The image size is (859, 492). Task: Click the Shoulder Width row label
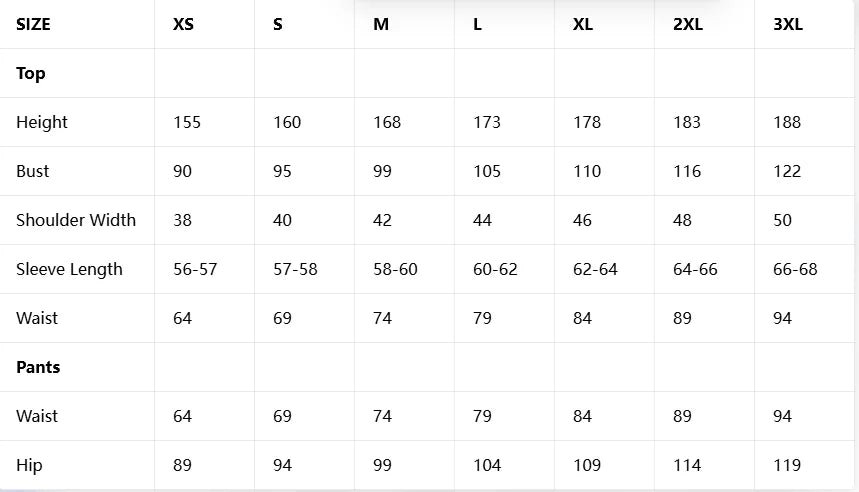coord(76,220)
